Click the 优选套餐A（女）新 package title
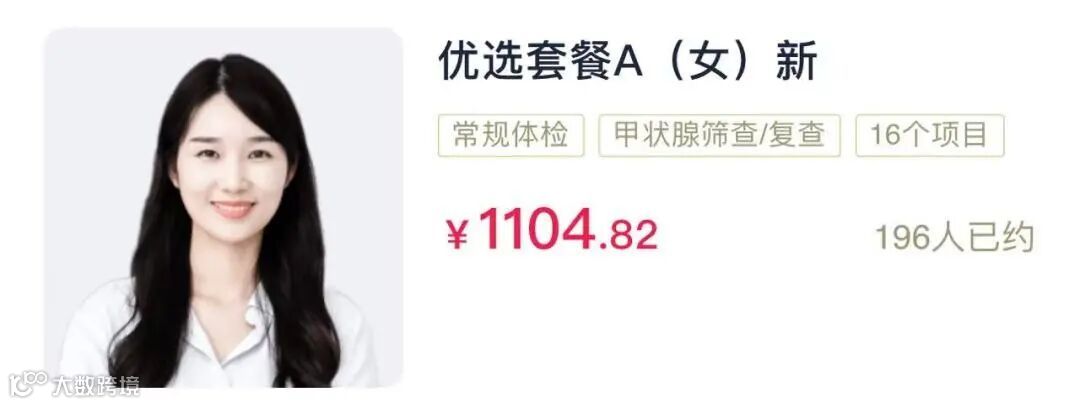Screen dimensions: 1080x405 point(628,63)
